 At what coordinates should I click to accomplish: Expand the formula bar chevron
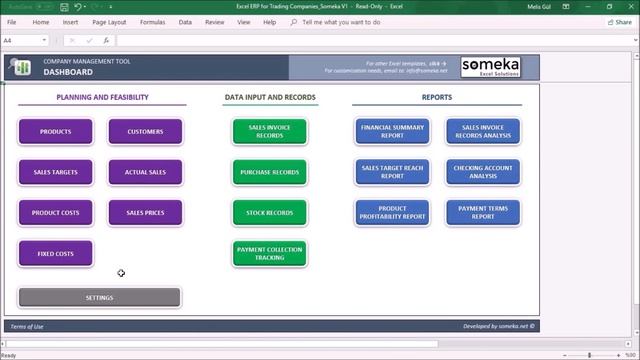(635, 40)
